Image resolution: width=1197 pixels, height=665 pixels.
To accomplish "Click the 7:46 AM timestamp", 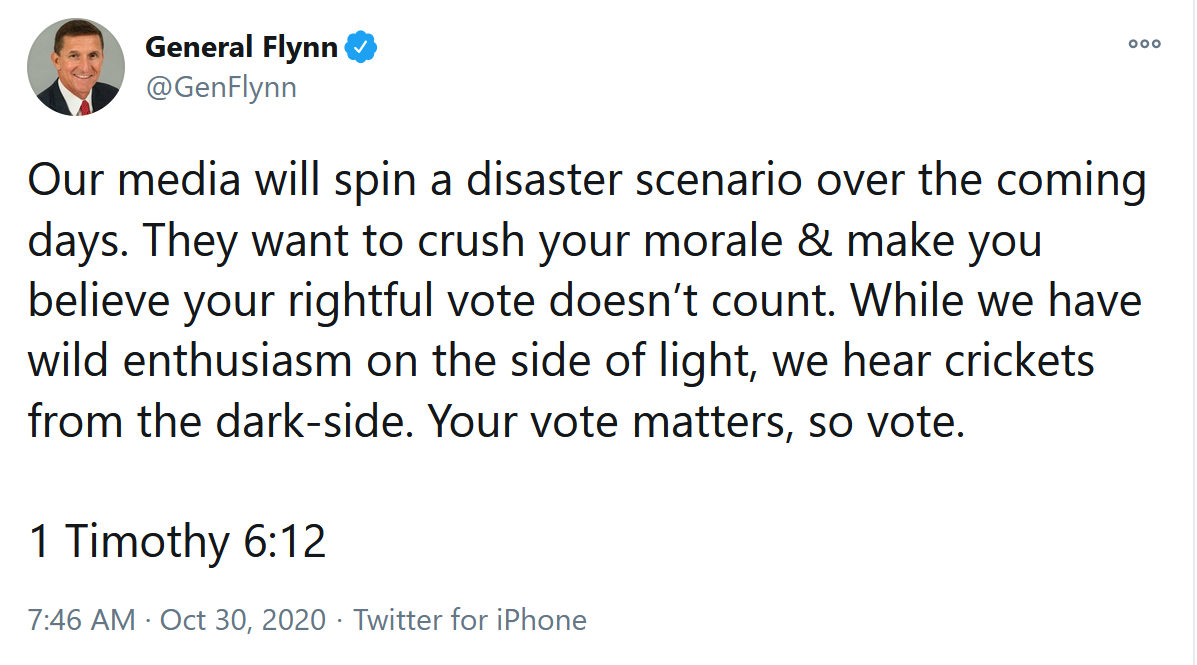I will point(82,620).
